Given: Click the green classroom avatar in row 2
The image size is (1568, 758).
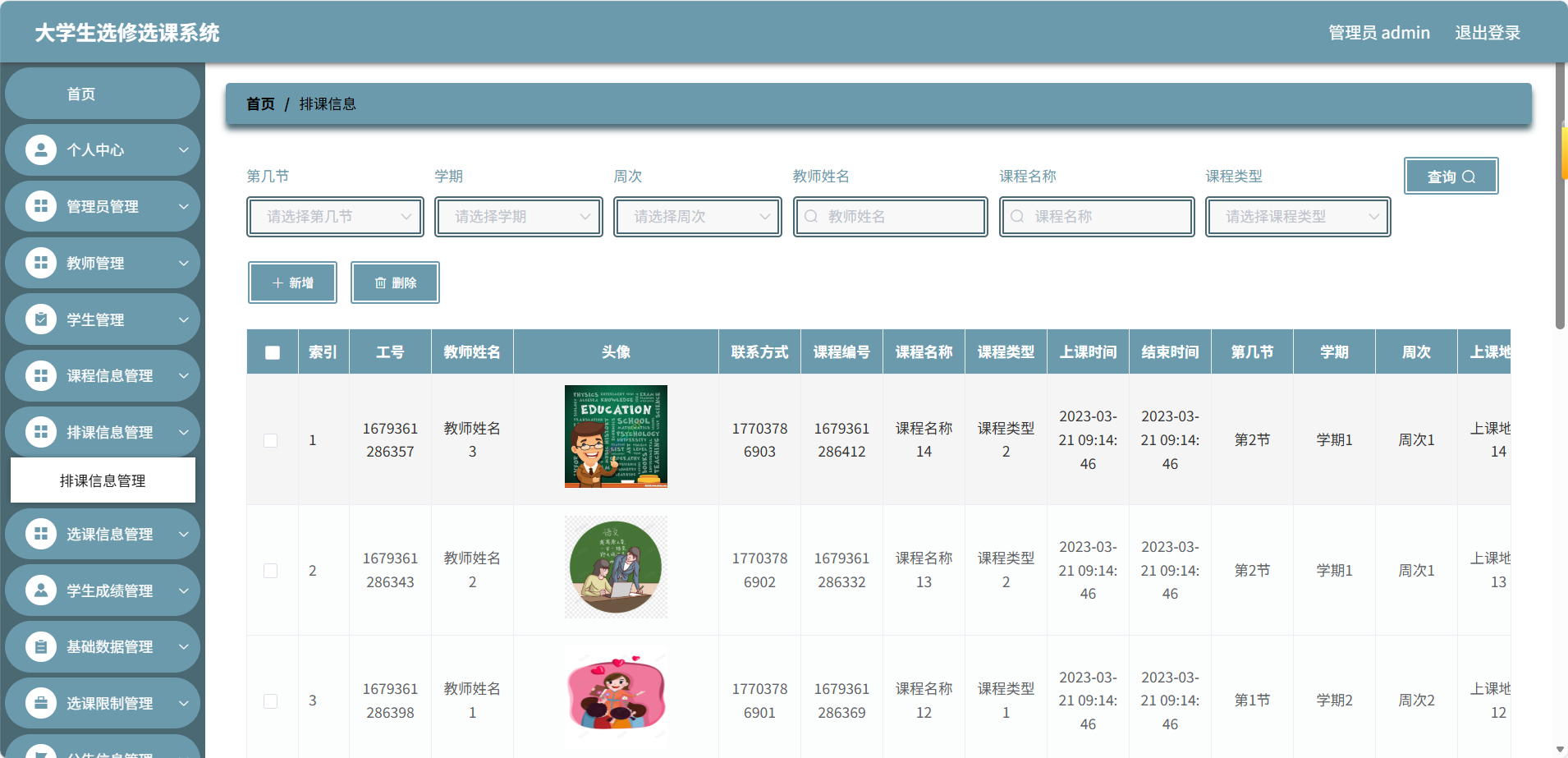Looking at the screenshot, I should click(x=616, y=567).
